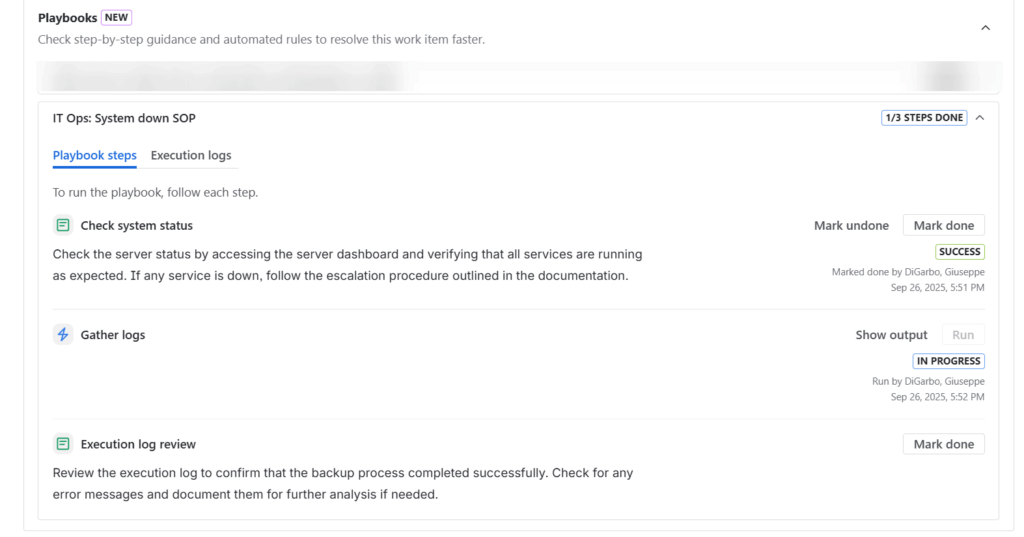Mark Execution log review as done
1024x537 pixels.
coord(943,444)
